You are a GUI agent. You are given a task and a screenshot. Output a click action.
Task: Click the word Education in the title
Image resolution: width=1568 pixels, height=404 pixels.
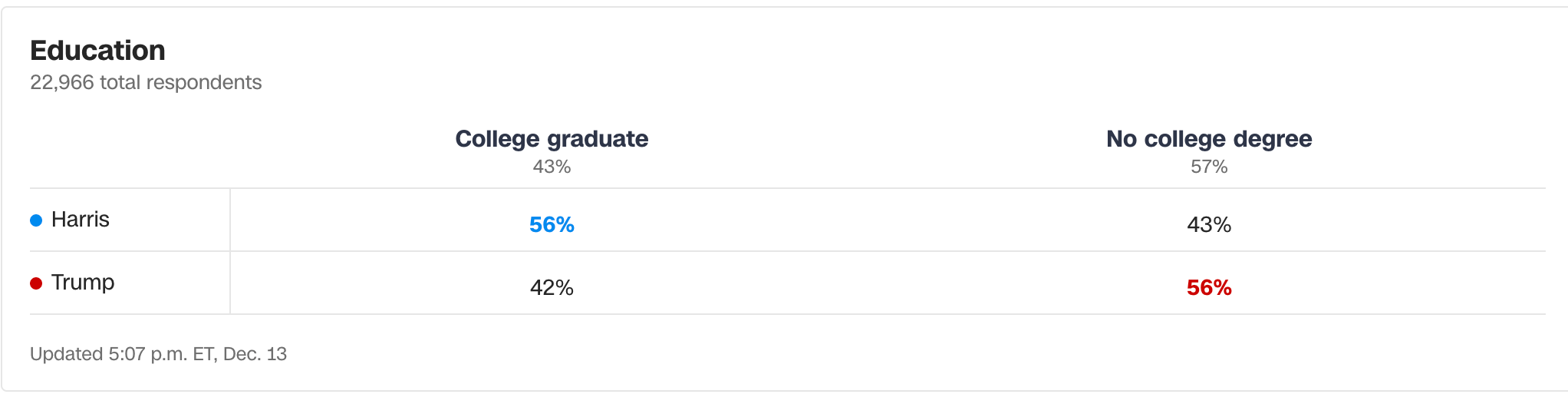(x=97, y=51)
